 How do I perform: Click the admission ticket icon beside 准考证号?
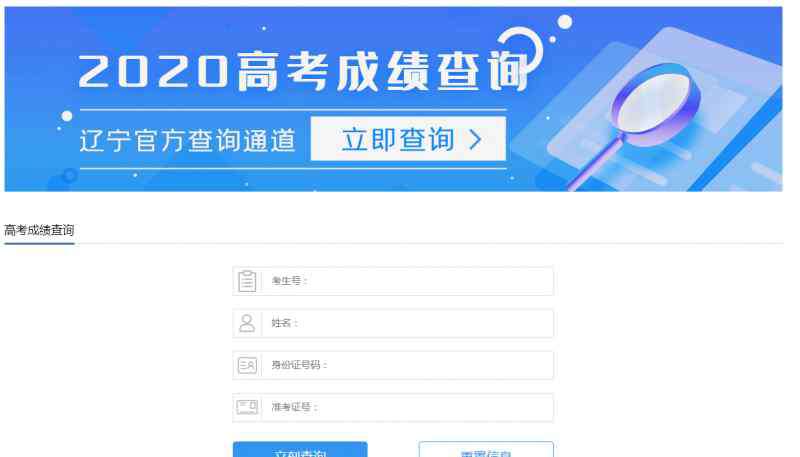(x=247, y=407)
